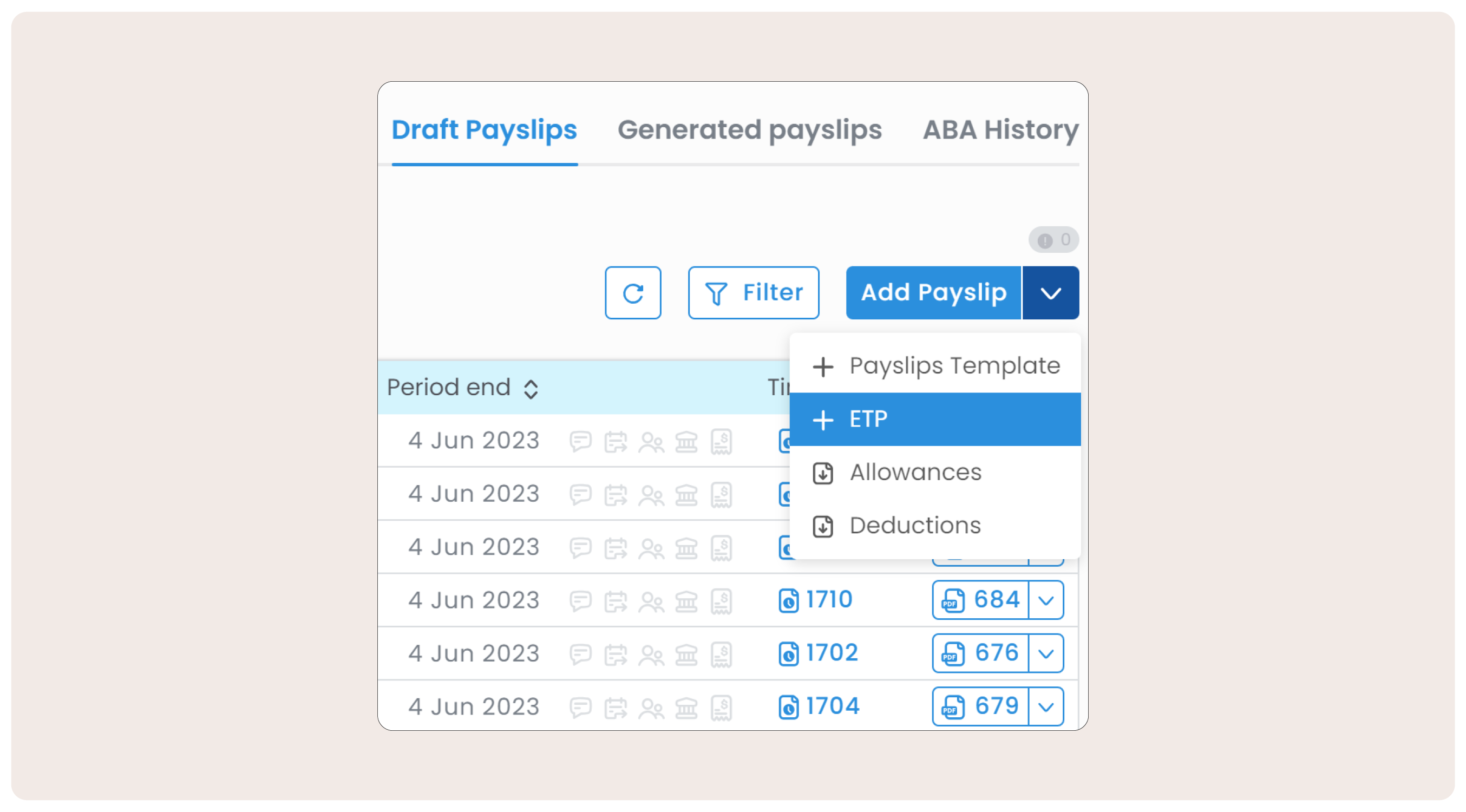The width and height of the screenshot is (1466, 812).
Task: Click the people icon in fifth row
Action: coord(651,654)
